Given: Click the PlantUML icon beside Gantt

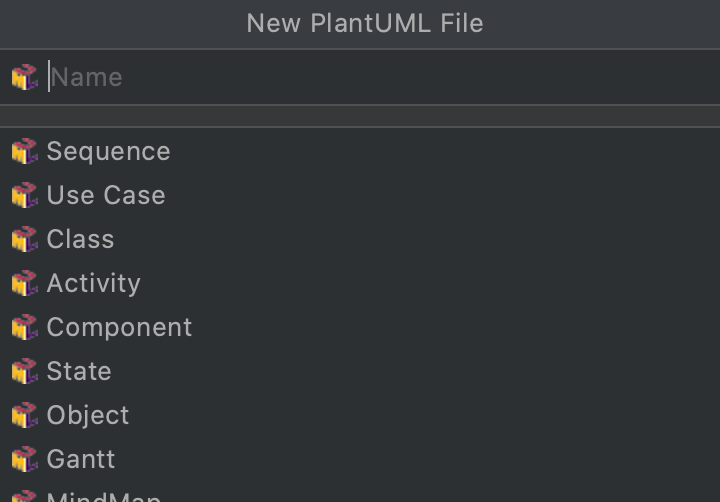Looking at the screenshot, I should (24, 459).
